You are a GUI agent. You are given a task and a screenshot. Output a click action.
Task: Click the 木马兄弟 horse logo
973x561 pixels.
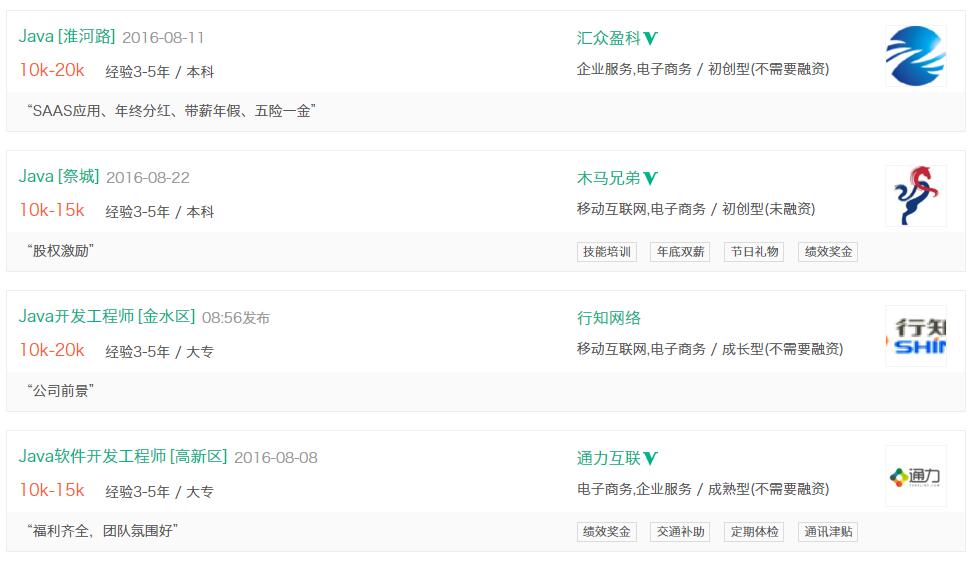coord(915,196)
